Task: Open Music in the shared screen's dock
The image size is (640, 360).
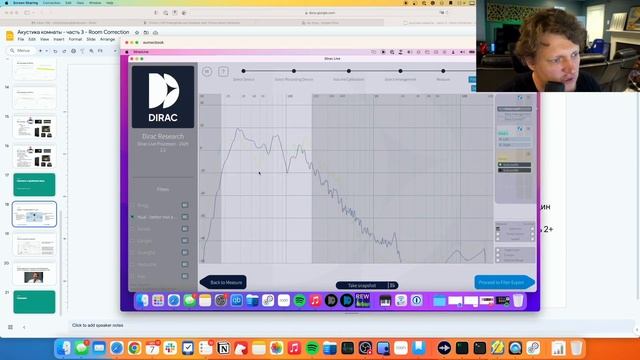Action: [315, 301]
